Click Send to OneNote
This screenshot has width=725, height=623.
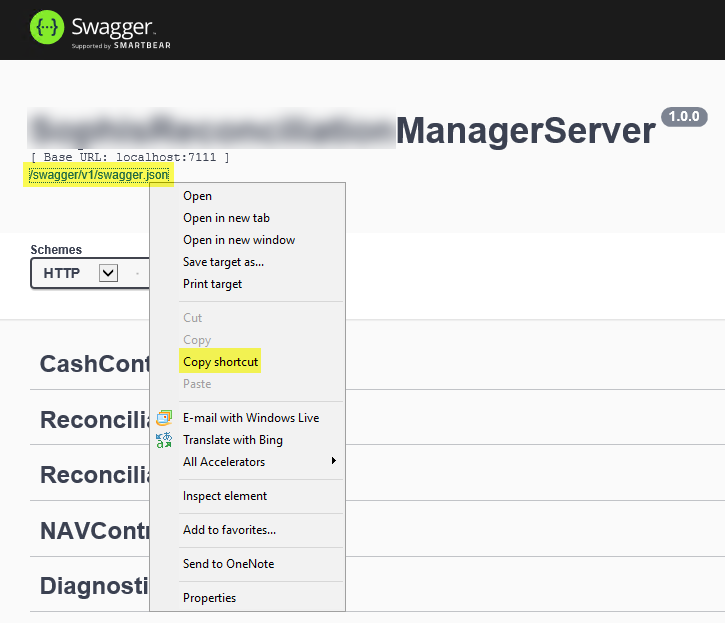[x=228, y=564]
